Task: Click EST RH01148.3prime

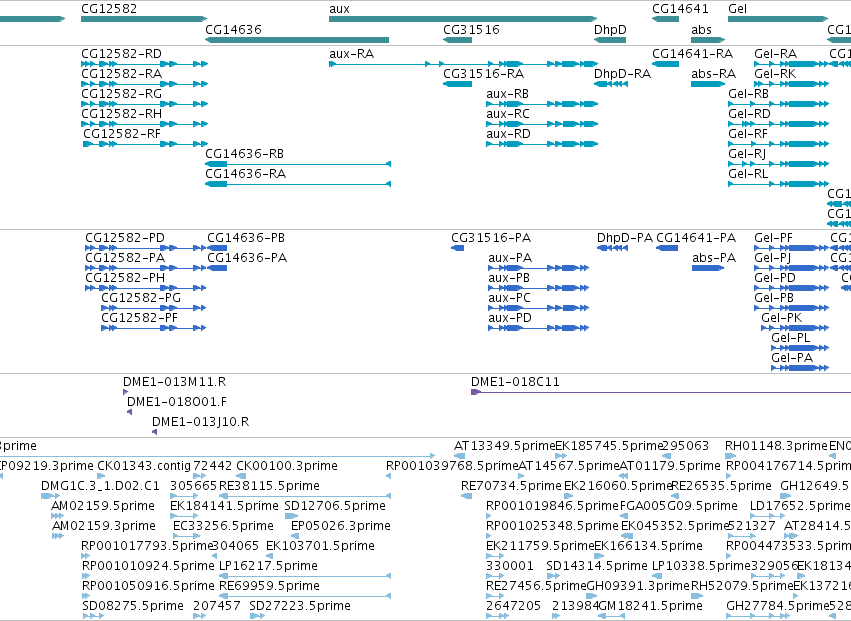Action: pyautogui.click(x=777, y=446)
